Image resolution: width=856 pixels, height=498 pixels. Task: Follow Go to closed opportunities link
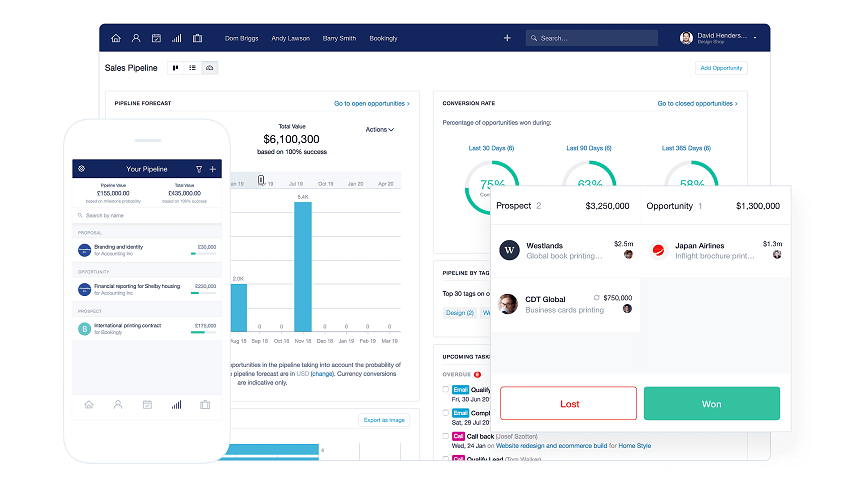point(697,103)
